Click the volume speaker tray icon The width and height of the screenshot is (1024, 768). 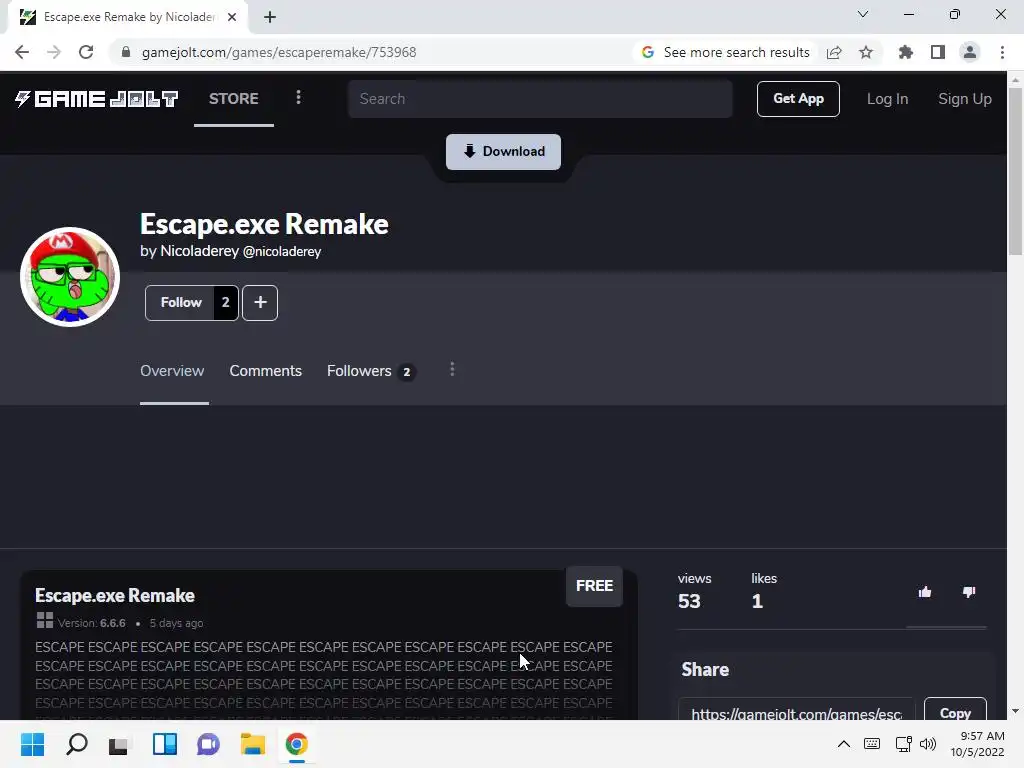pos(927,744)
